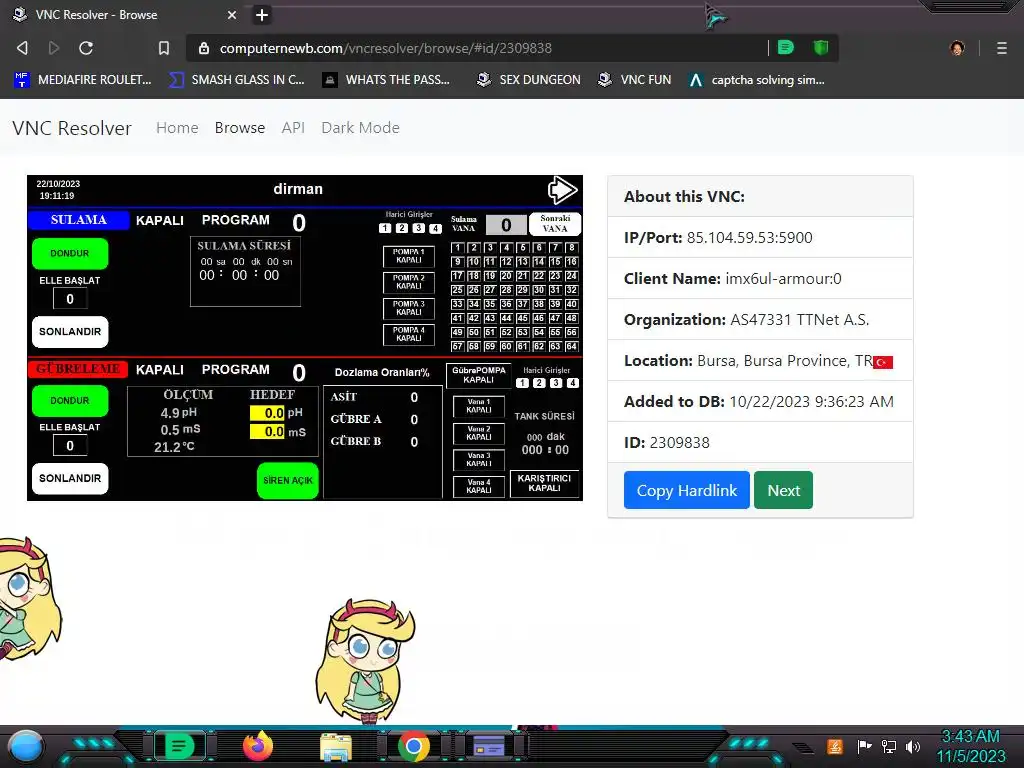Image resolution: width=1024 pixels, height=768 pixels.
Task: Click the white arrow icon in VNC screenshot
Action: [x=562, y=190]
